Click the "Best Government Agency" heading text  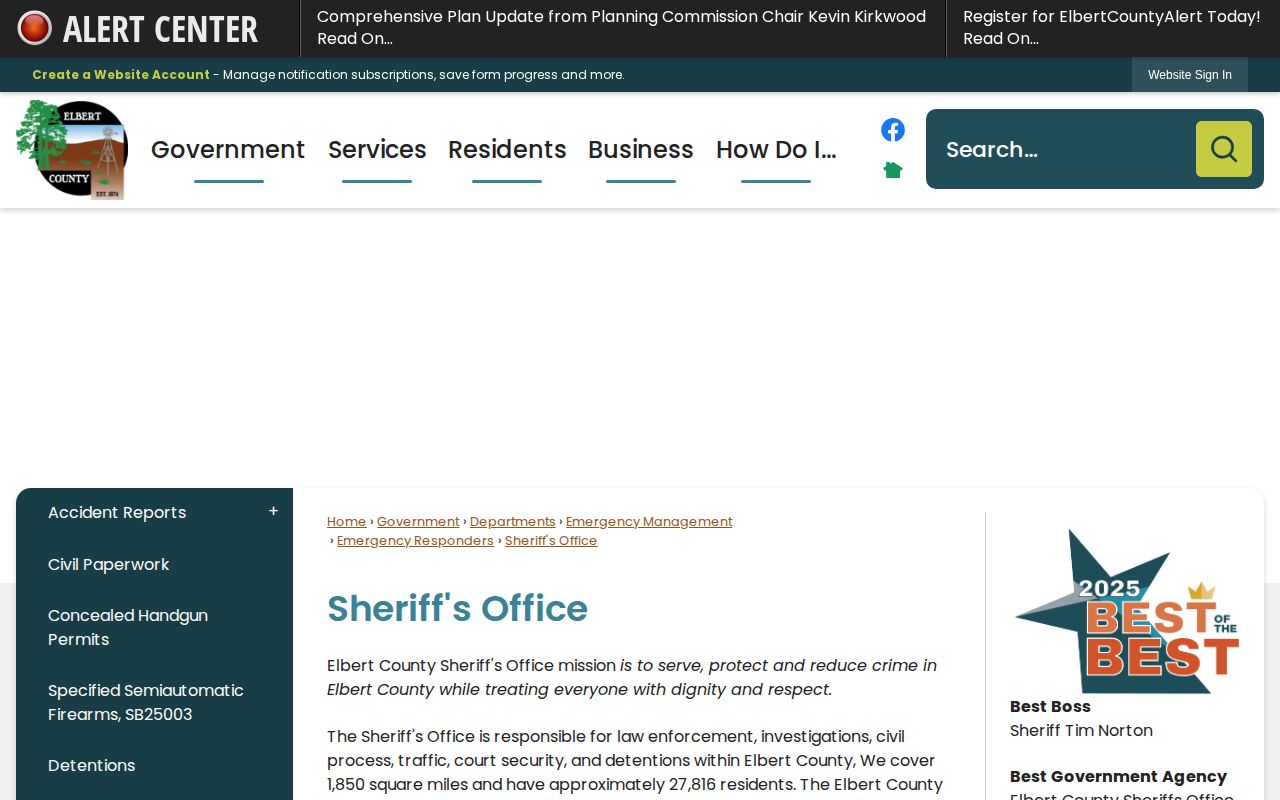pyautogui.click(x=1118, y=777)
